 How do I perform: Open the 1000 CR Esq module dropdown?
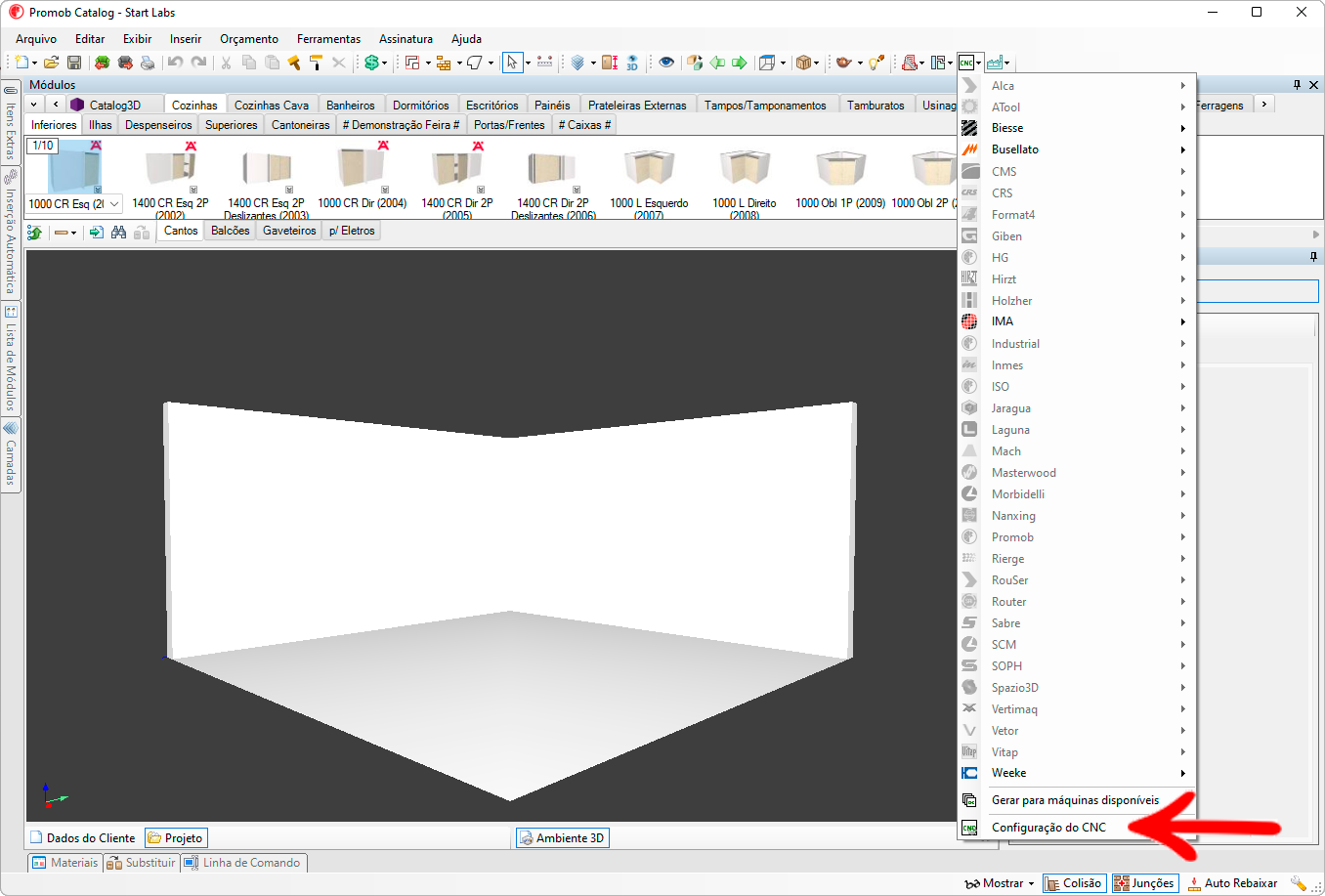(x=114, y=204)
